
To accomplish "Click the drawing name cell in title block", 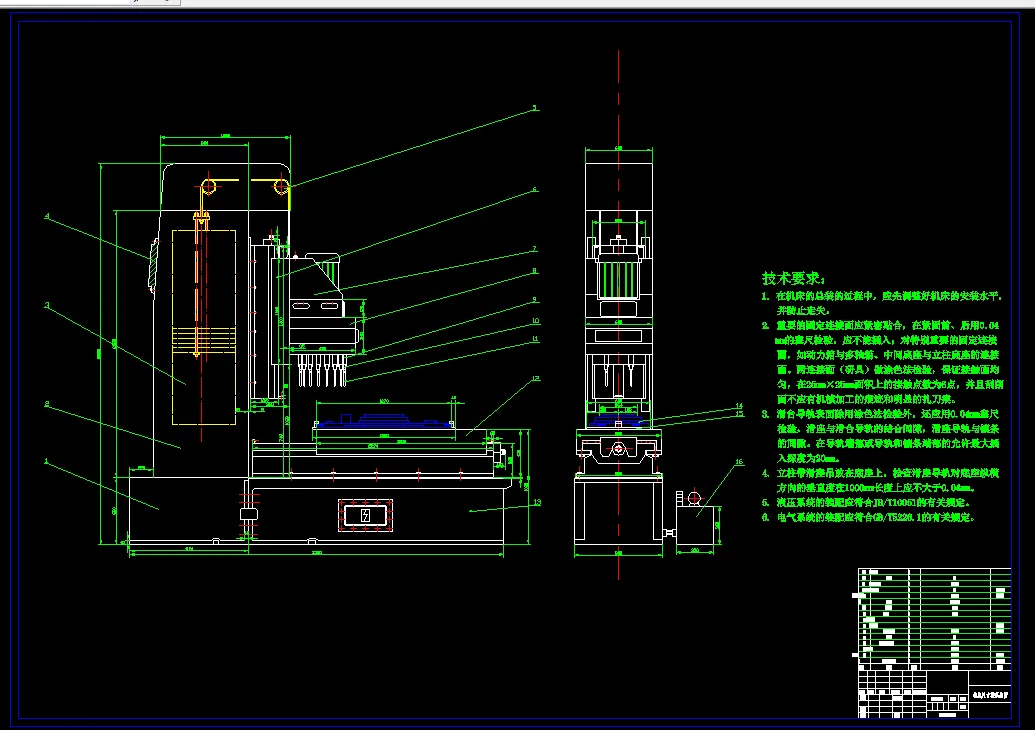I will pos(989,695).
